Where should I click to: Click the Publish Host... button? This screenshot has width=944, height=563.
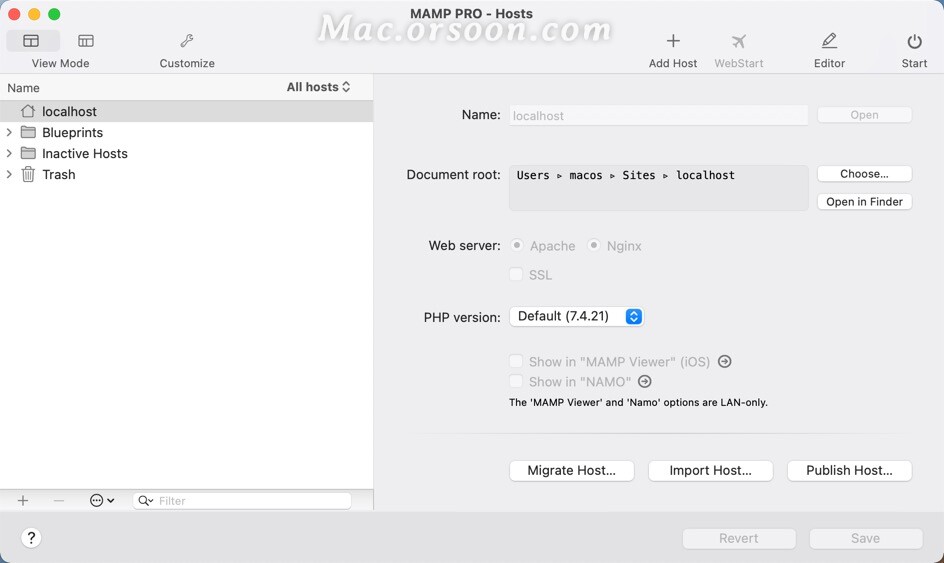[849, 470]
